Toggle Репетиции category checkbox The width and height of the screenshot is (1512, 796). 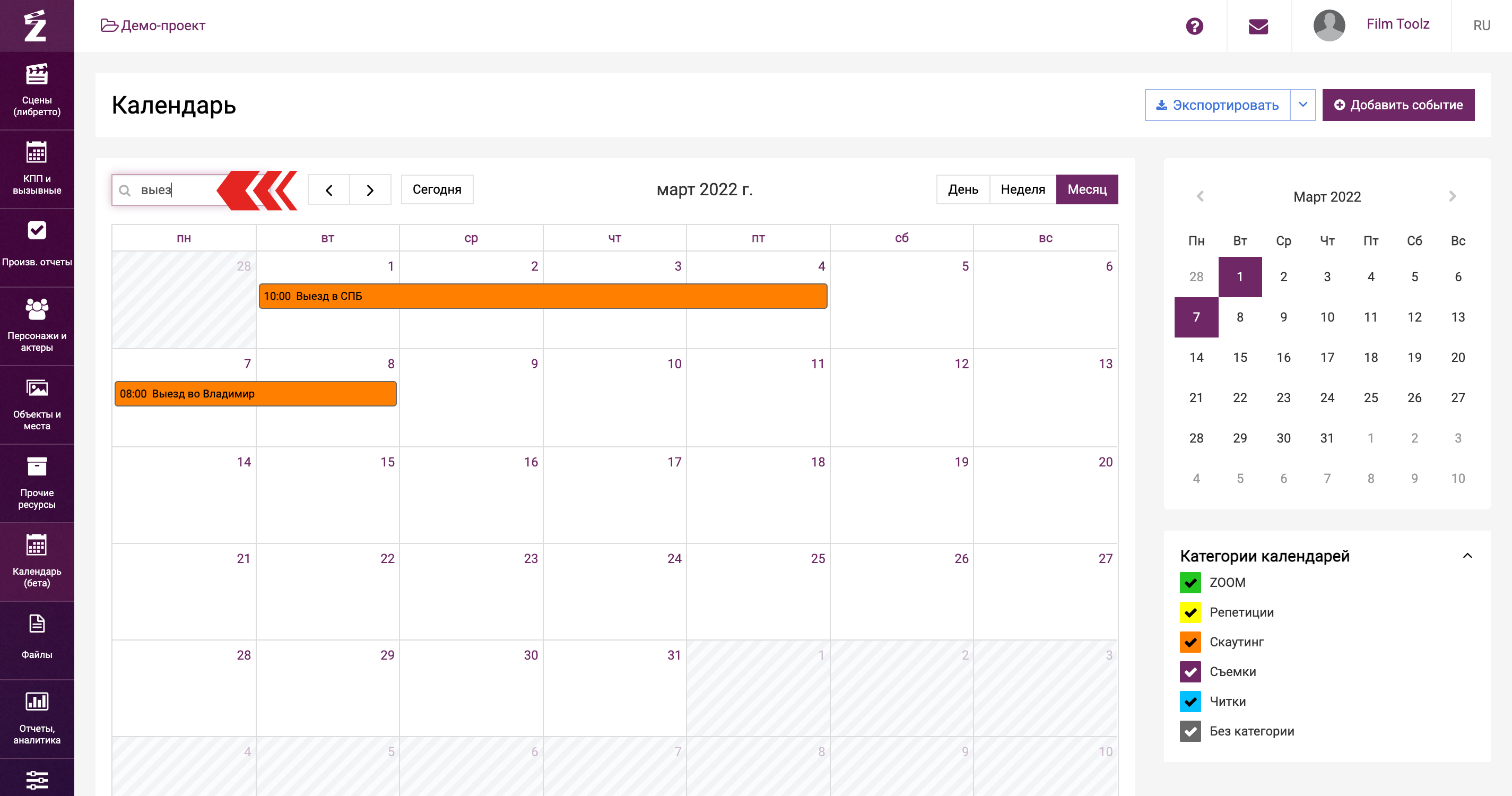click(1191, 612)
